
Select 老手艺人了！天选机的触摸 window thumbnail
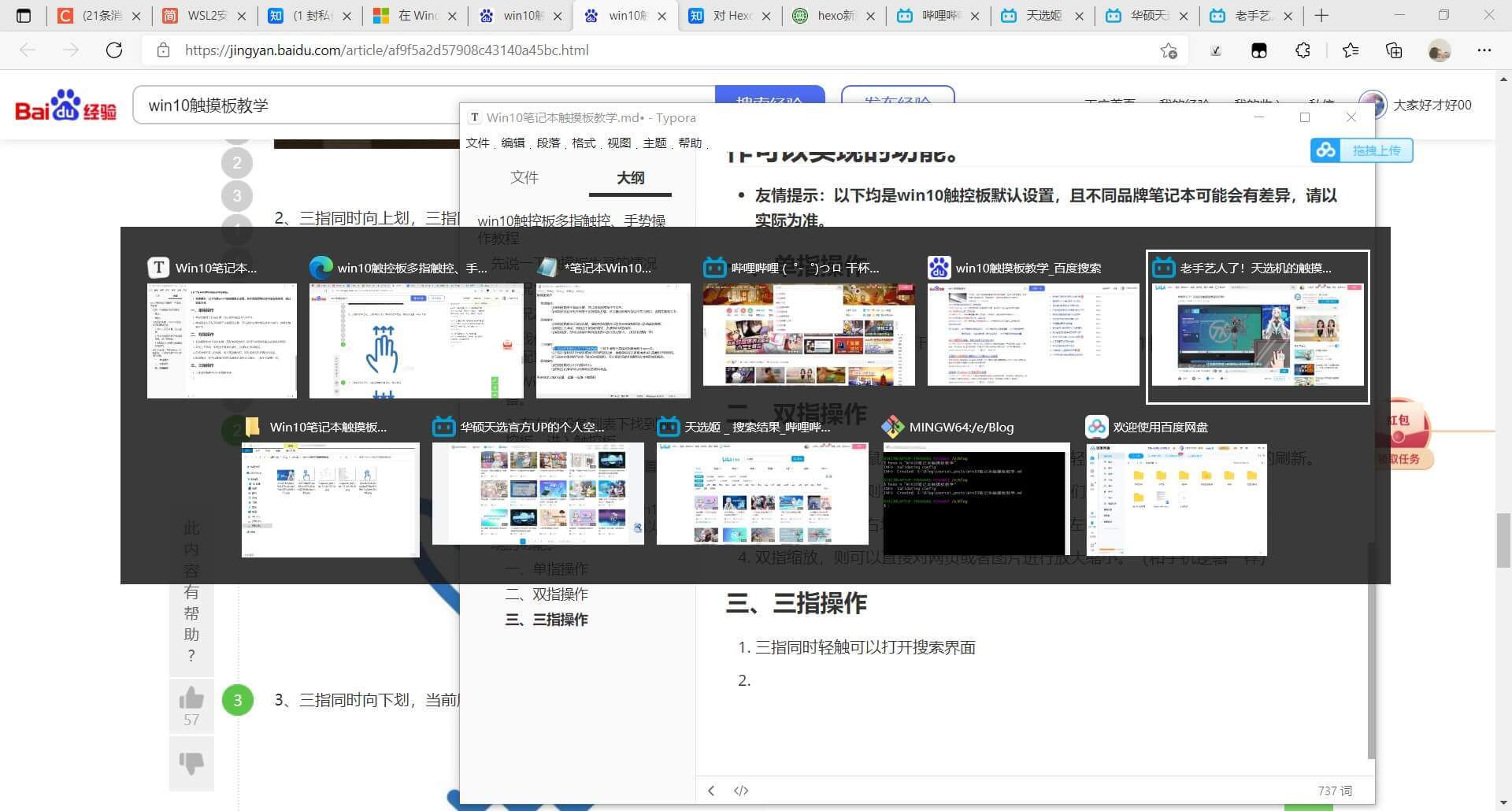1258,327
